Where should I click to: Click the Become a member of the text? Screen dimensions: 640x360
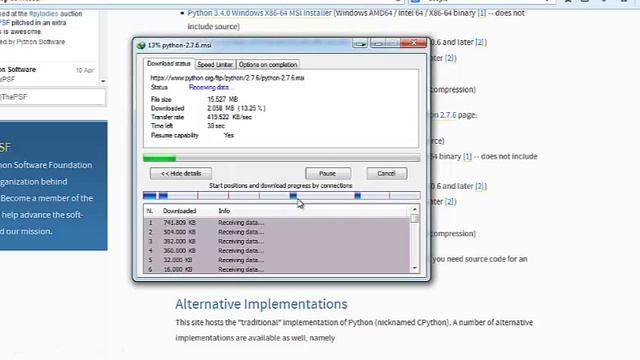(47, 198)
